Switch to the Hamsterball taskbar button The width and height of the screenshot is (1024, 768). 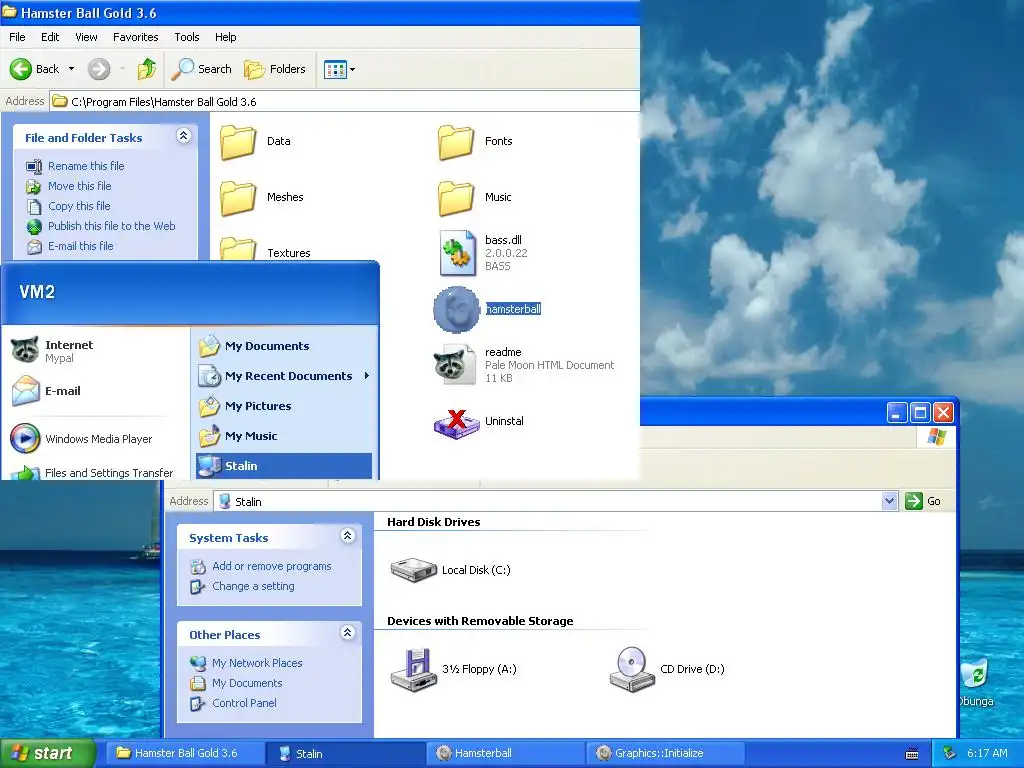(507, 753)
